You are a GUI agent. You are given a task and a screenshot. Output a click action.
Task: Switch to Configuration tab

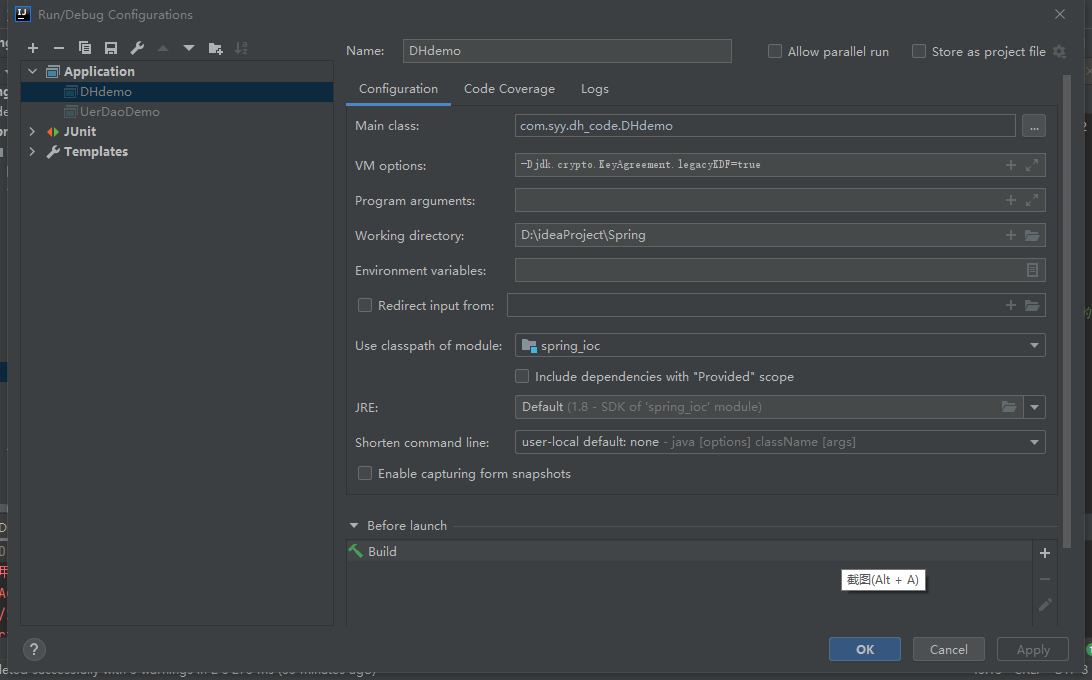(x=398, y=89)
